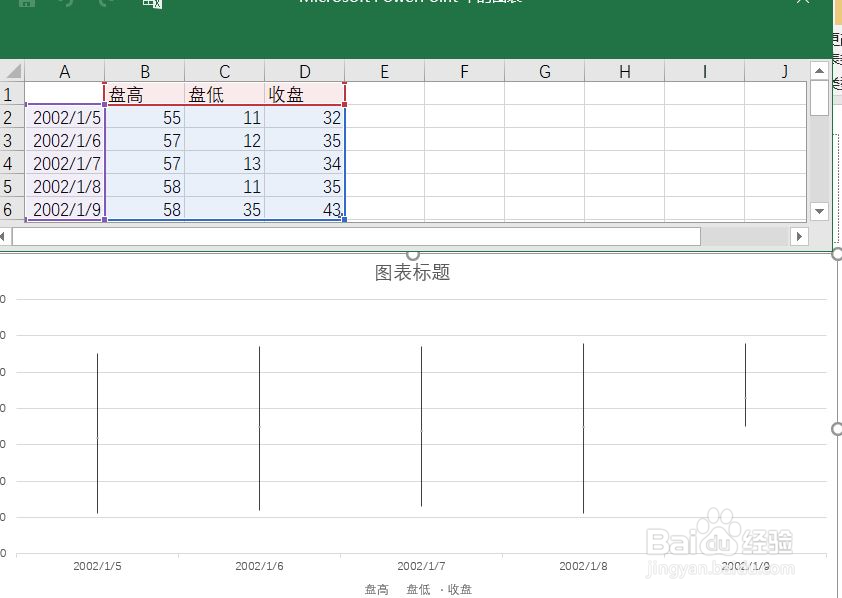Click the 收盘 header cell
The height and width of the screenshot is (598, 842).
[x=304, y=94]
